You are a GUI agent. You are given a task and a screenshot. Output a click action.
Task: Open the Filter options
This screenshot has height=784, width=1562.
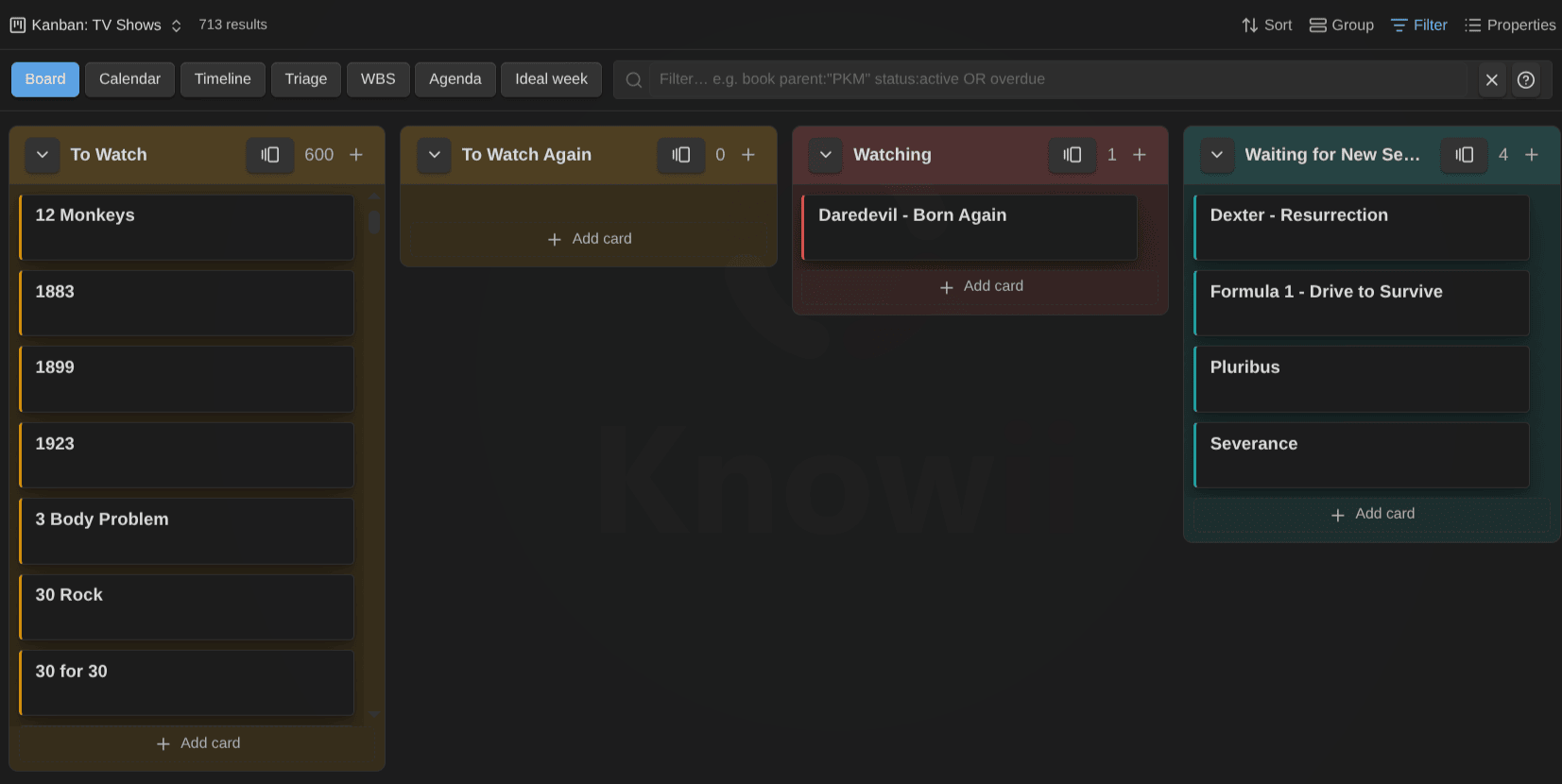click(1419, 26)
